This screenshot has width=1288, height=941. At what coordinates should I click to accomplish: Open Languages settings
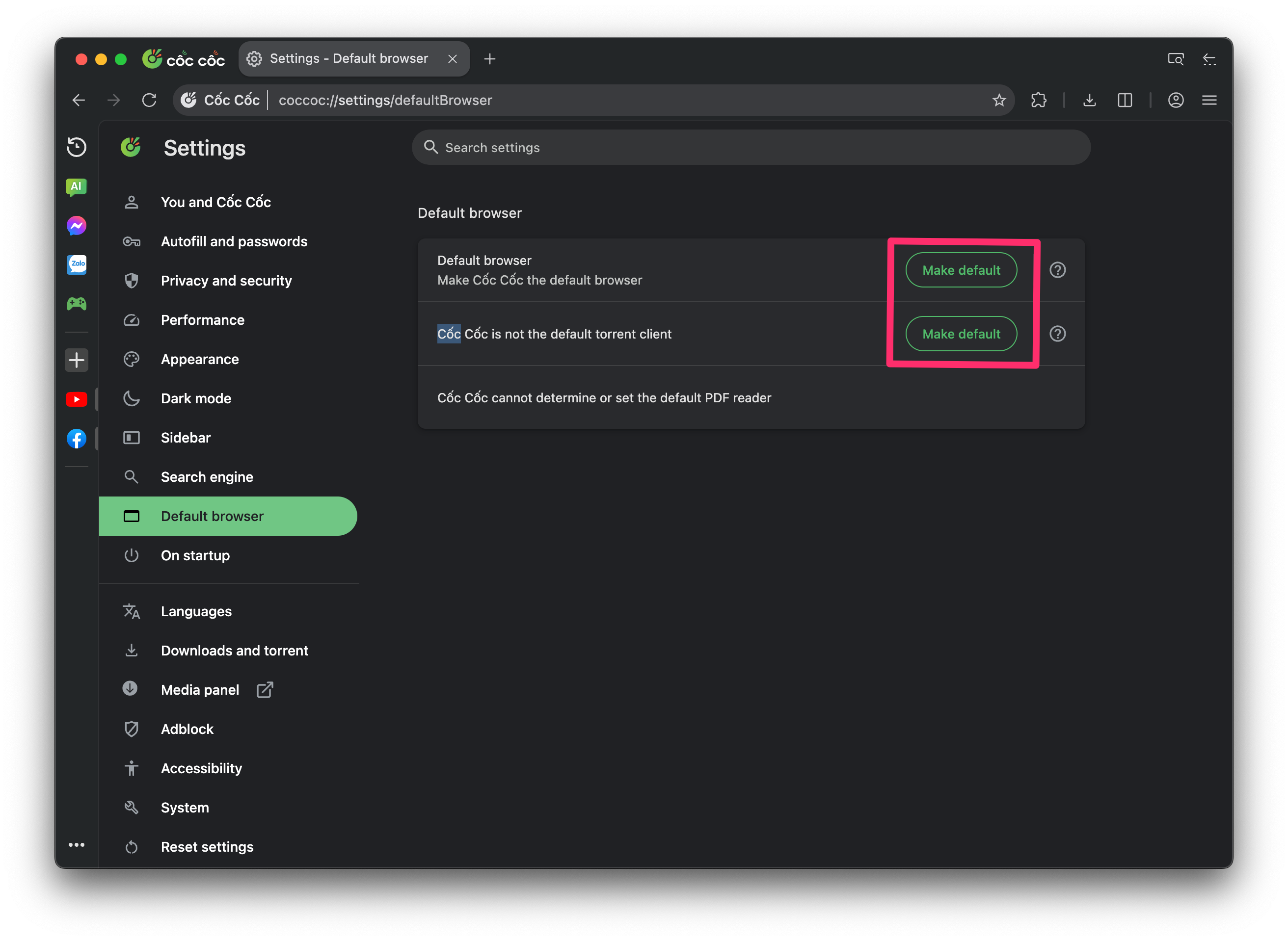point(228,611)
